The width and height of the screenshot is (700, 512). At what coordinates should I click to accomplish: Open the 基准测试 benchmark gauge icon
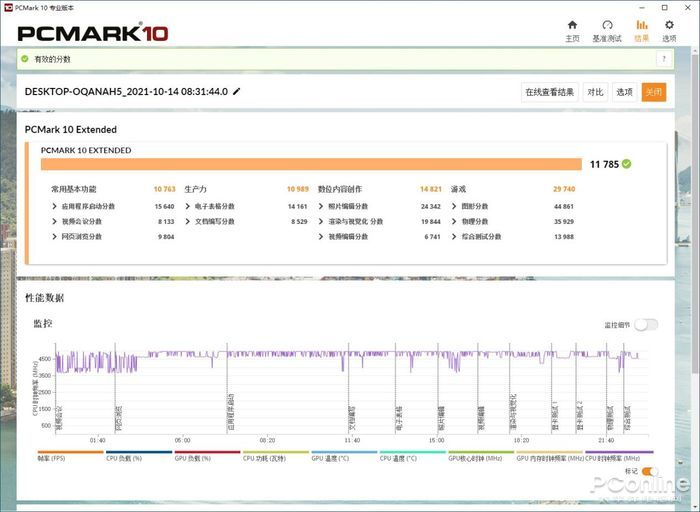pos(607,25)
